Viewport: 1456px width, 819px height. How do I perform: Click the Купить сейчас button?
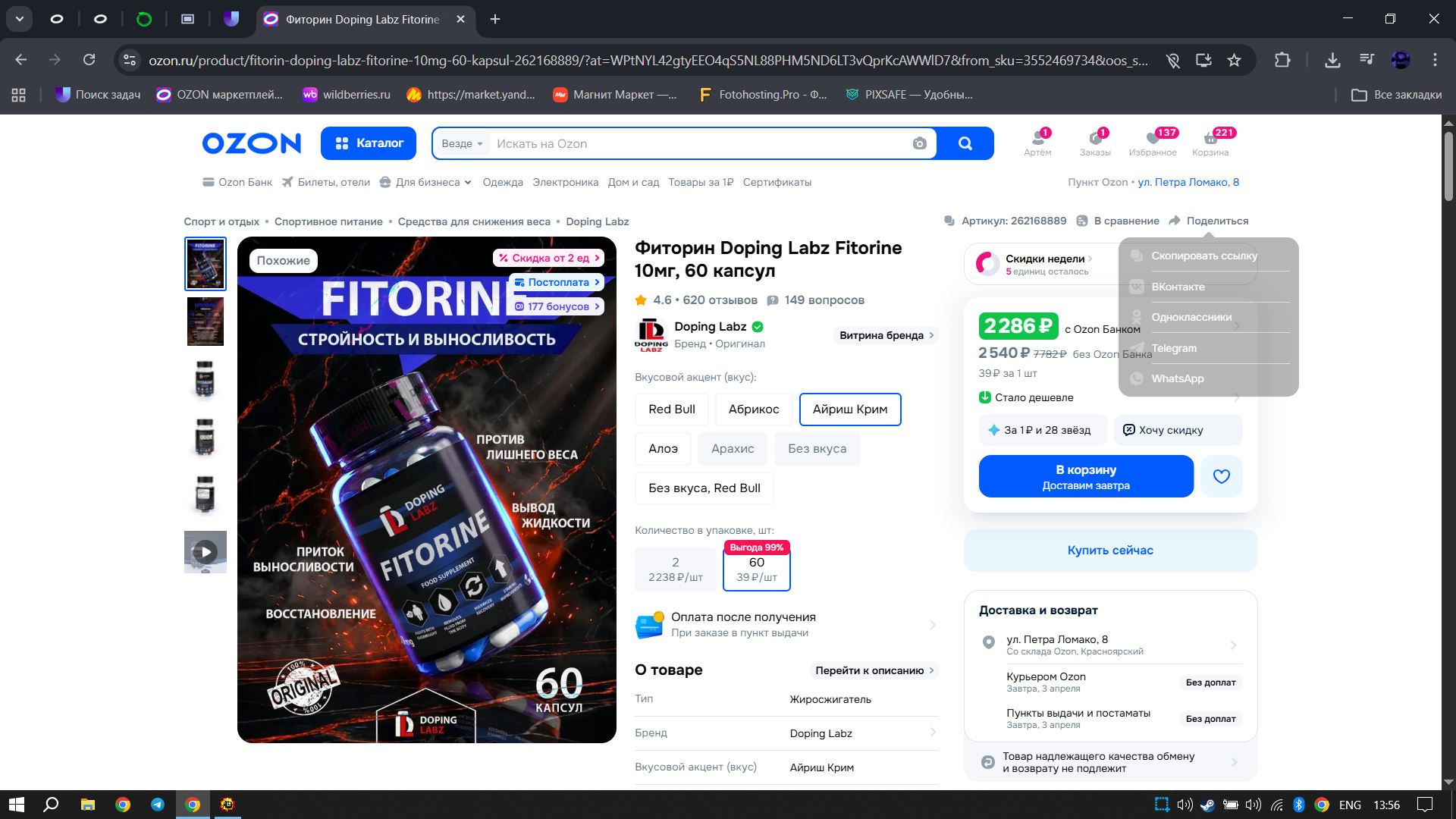[1109, 550]
